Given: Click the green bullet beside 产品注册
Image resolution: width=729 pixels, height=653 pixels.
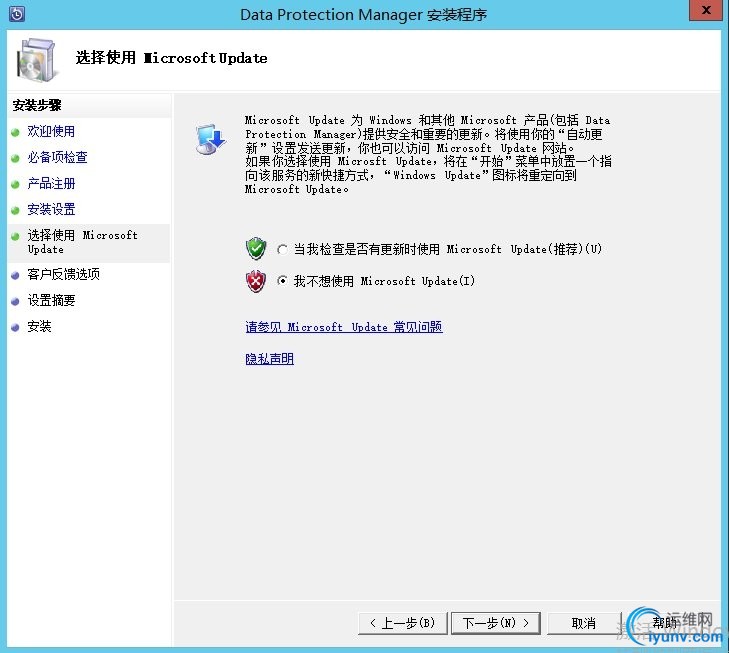Looking at the screenshot, I should [15, 185].
